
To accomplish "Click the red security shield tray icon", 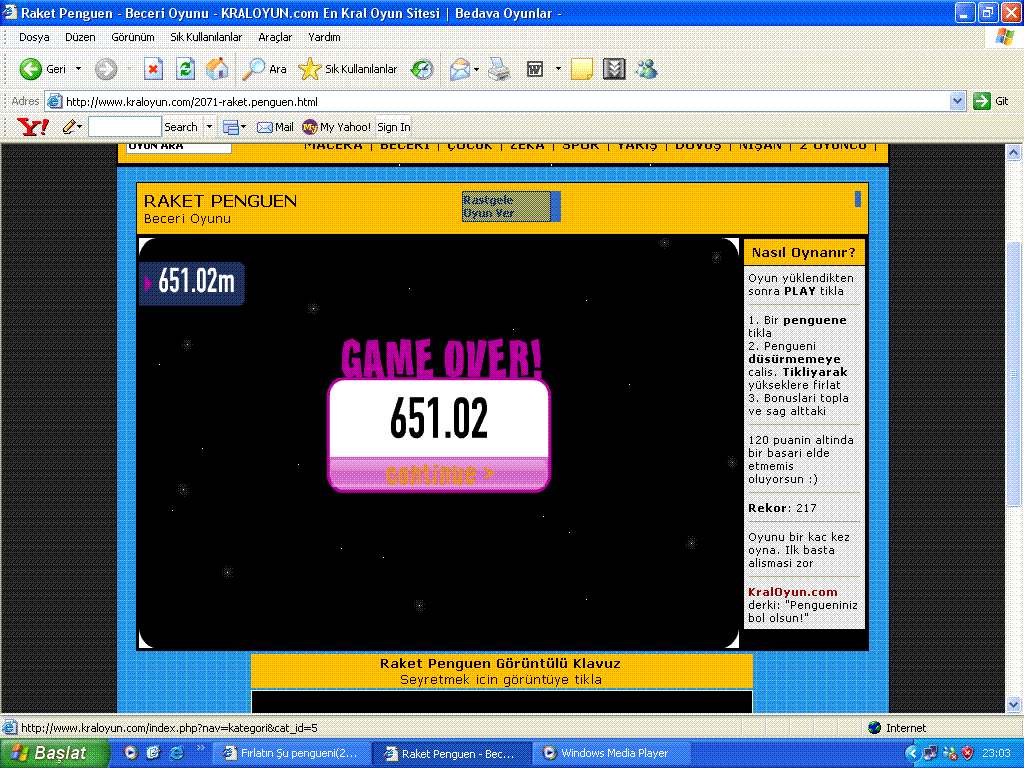I will pyautogui.click(x=968, y=753).
